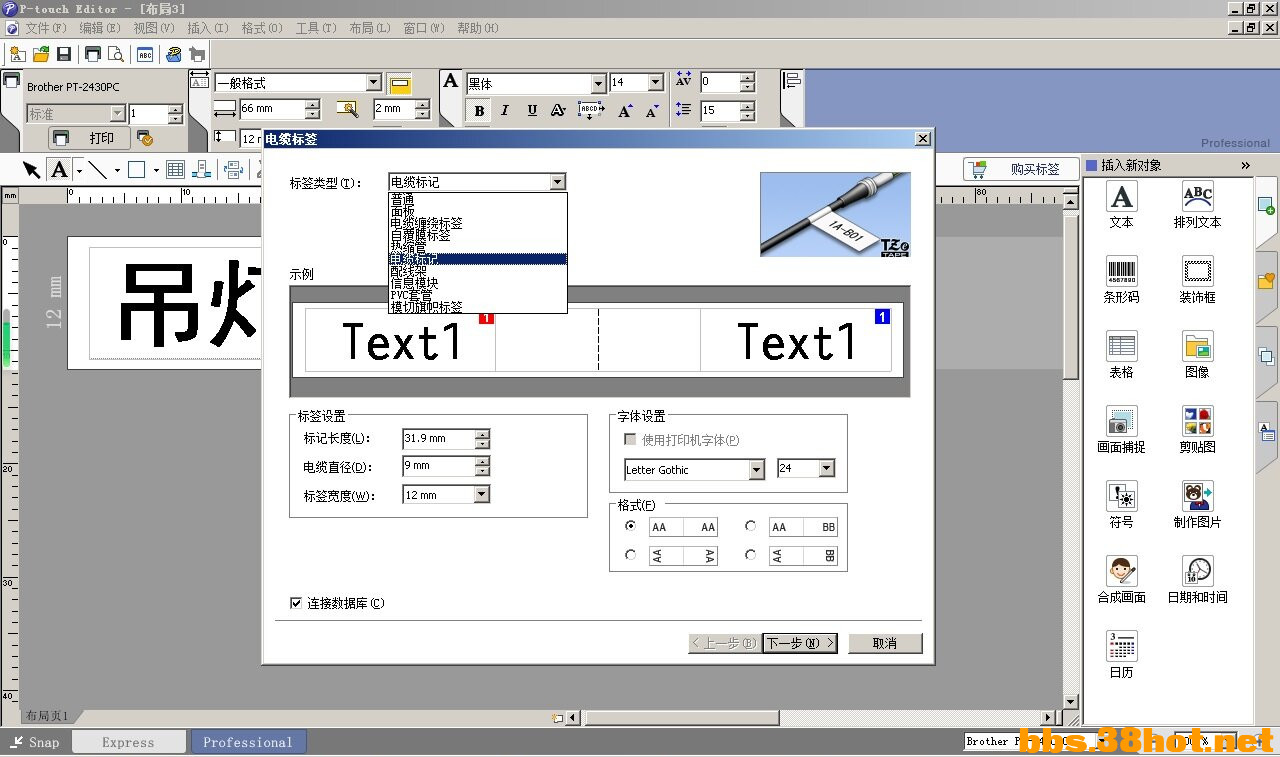Click the 取消 cancel button

pyautogui.click(x=885, y=643)
